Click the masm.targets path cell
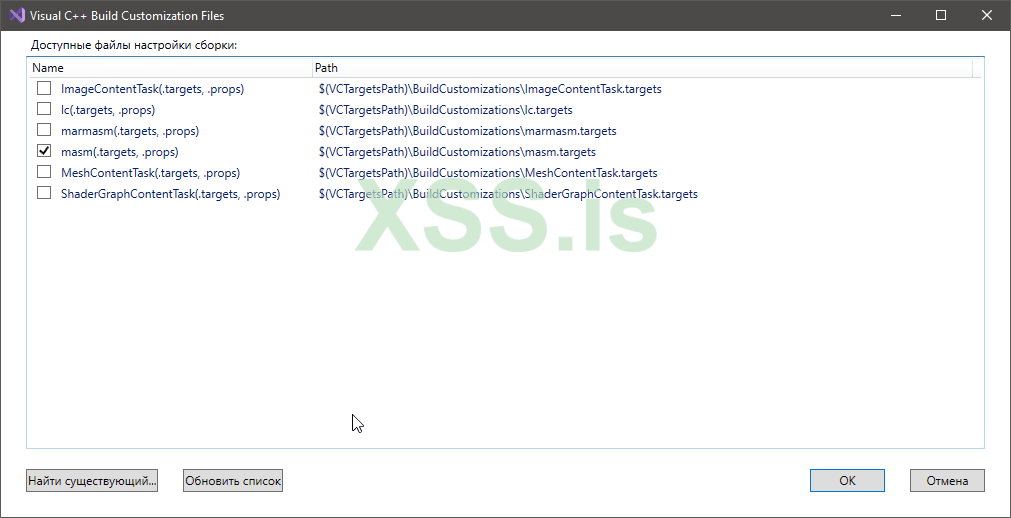The width and height of the screenshot is (1011, 518). tap(457, 152)
